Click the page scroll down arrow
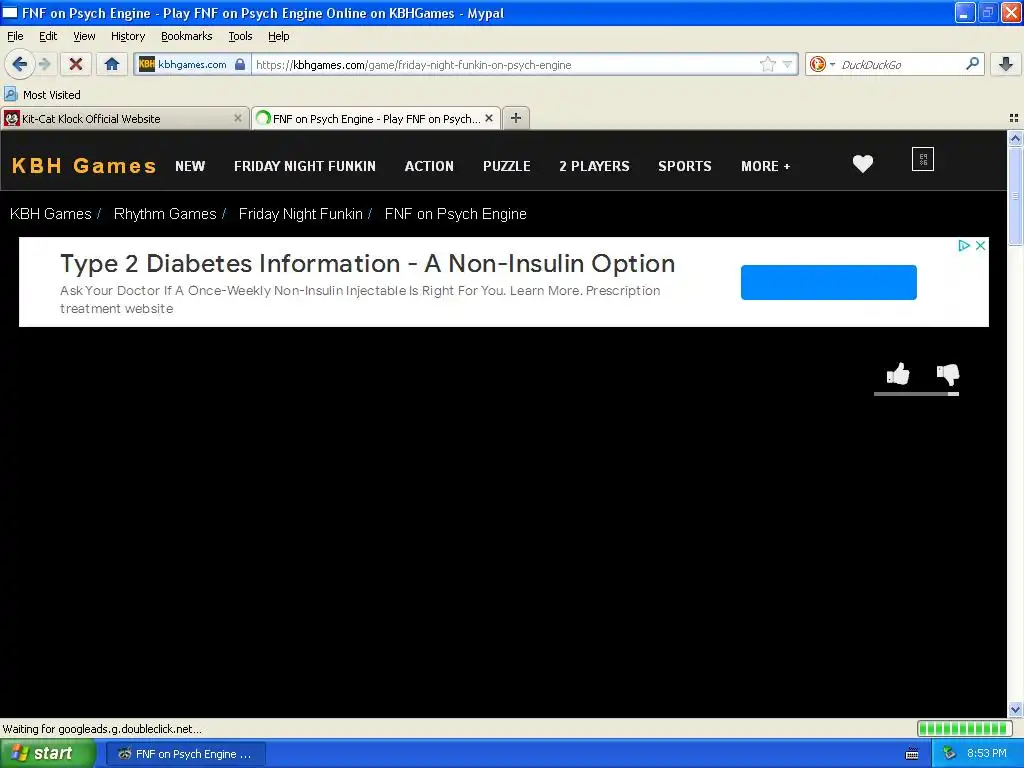 coord(1015,709)
